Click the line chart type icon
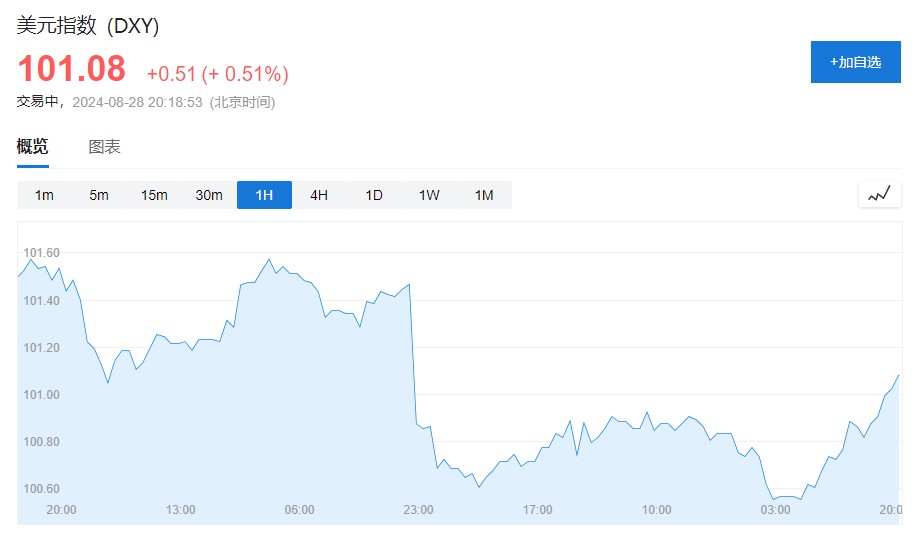 click(879, 195)
